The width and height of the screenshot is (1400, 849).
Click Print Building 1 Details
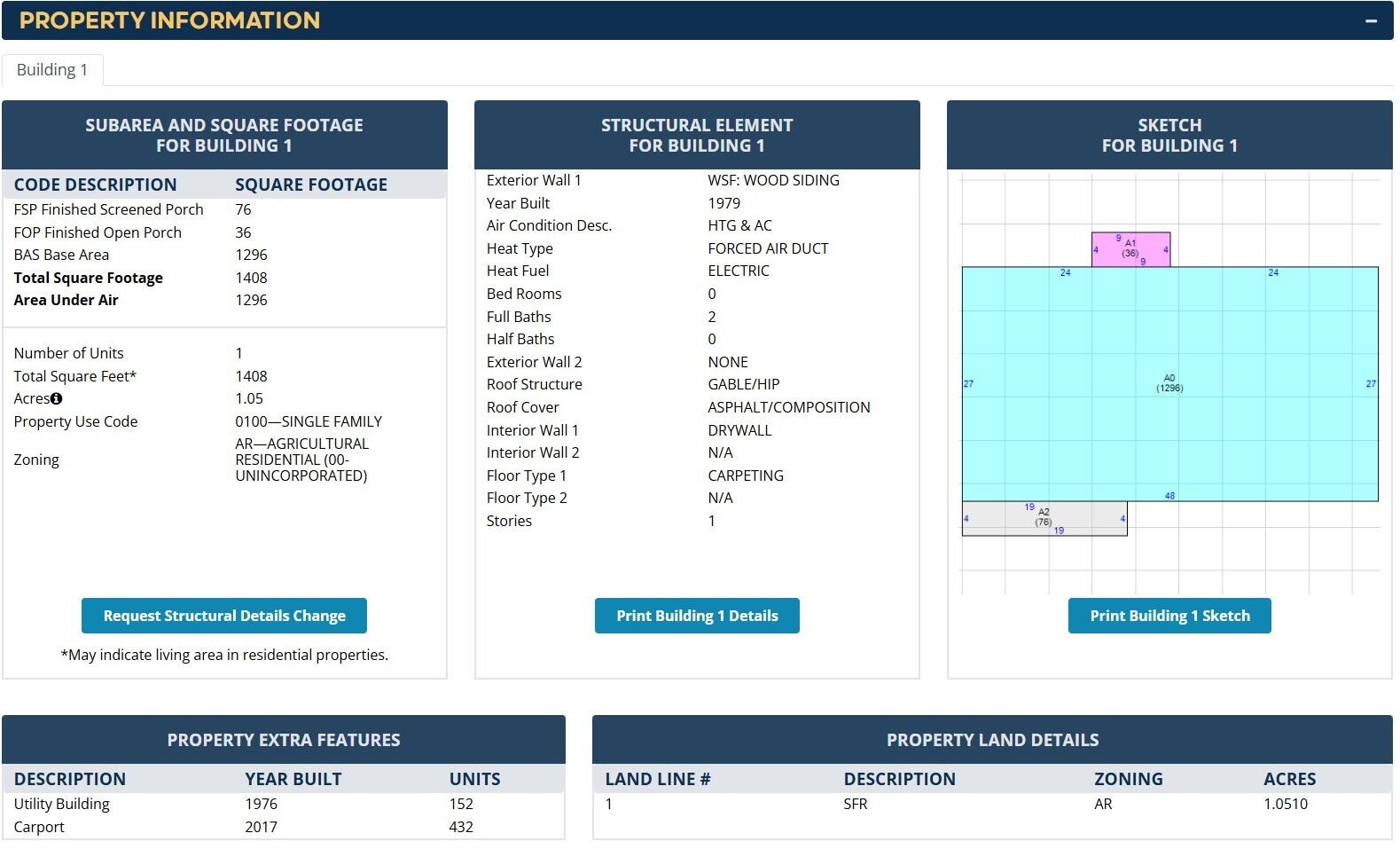(697, 616)
